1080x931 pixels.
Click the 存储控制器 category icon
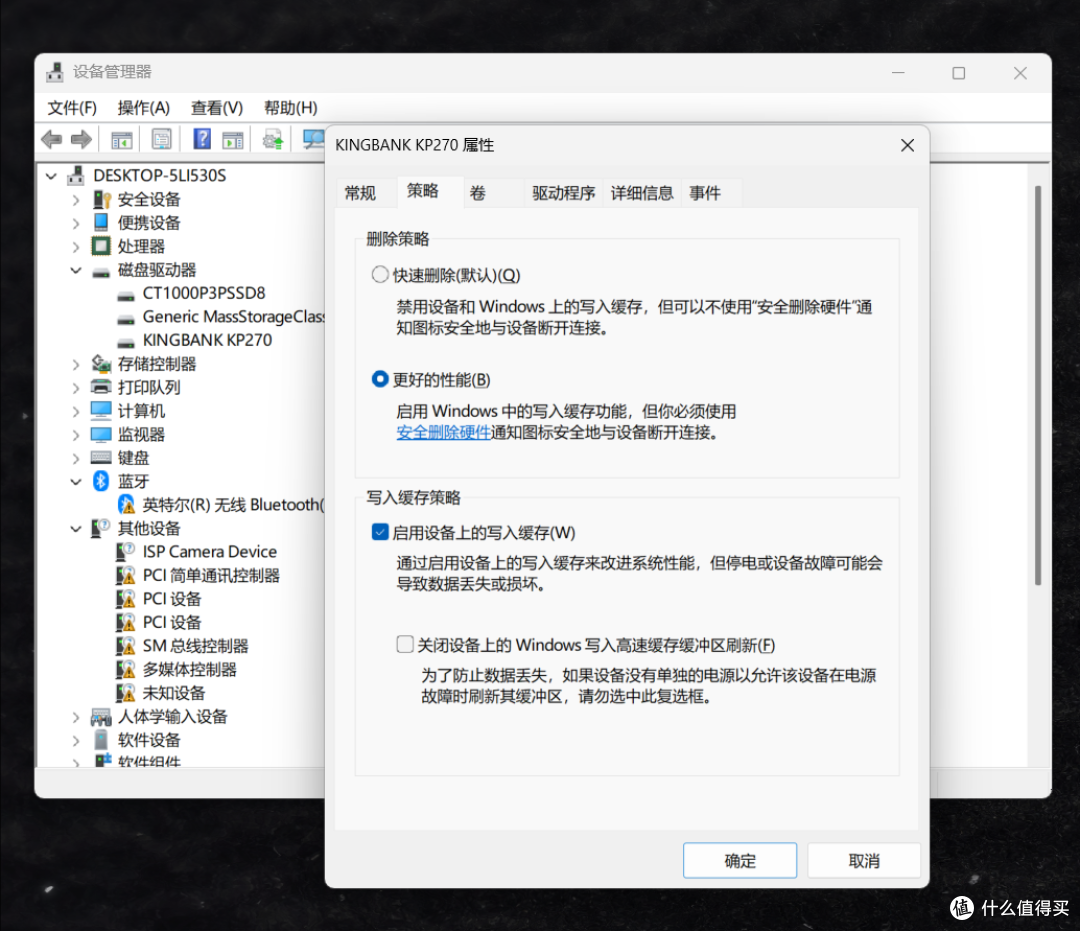coord(101,364)
